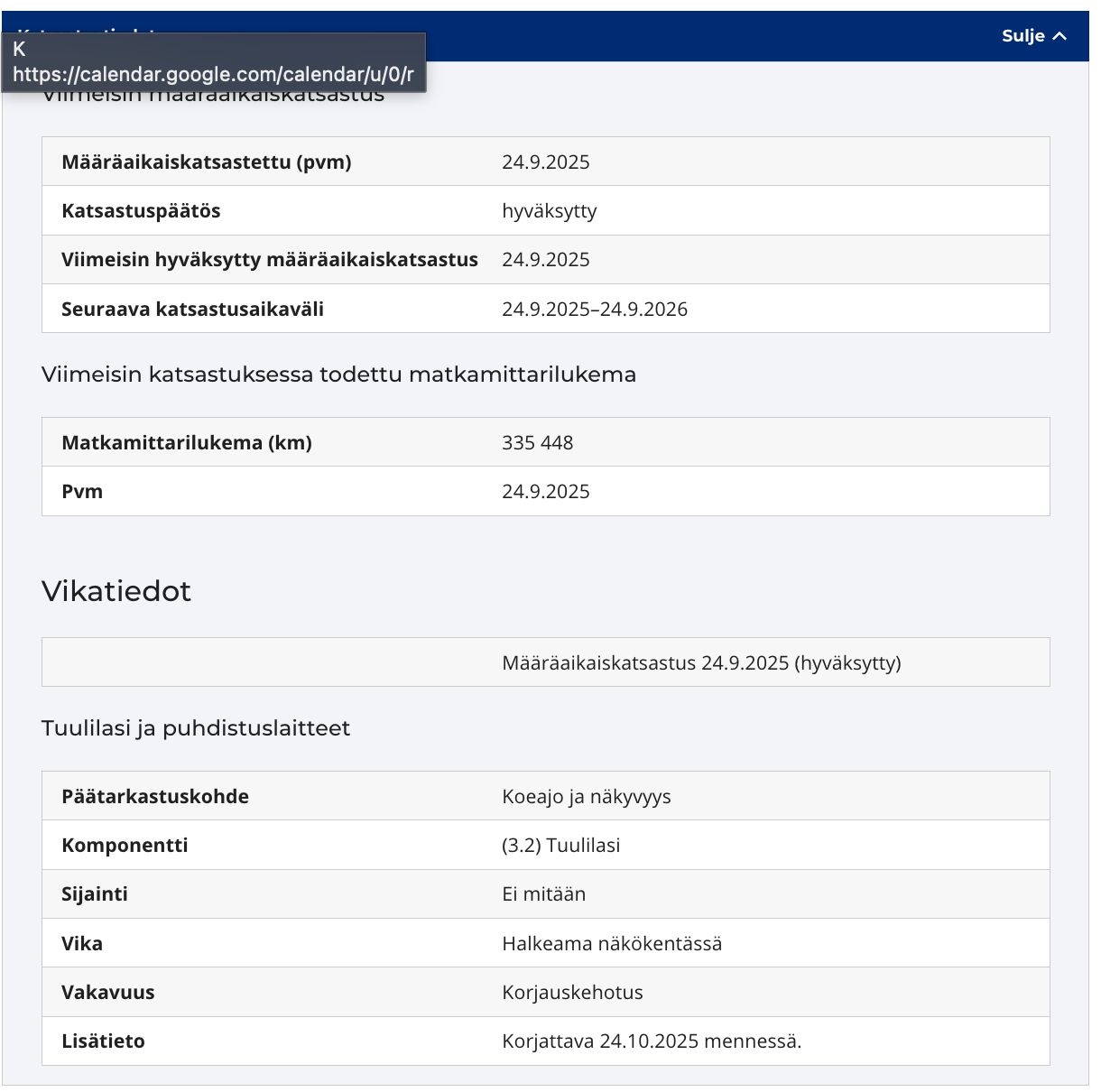This screenshot has width=1101, height=1092.
Task: Click the chevron icon next to Sulje
Action: click(x=1059, y=36)
